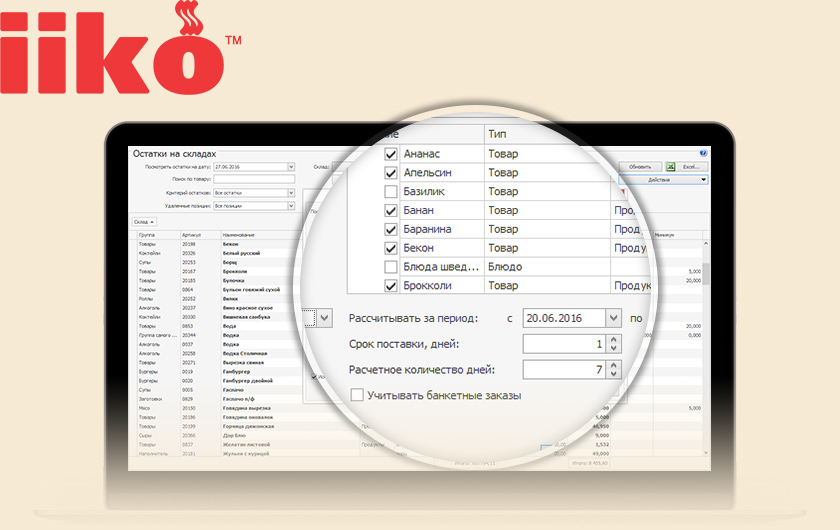Select the Вино красное сухое row

[248, 308]
